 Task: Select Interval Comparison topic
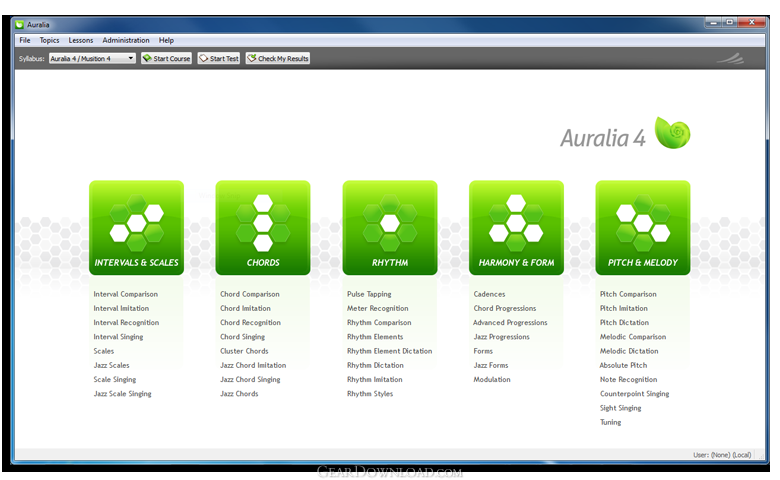coord(125,294)
